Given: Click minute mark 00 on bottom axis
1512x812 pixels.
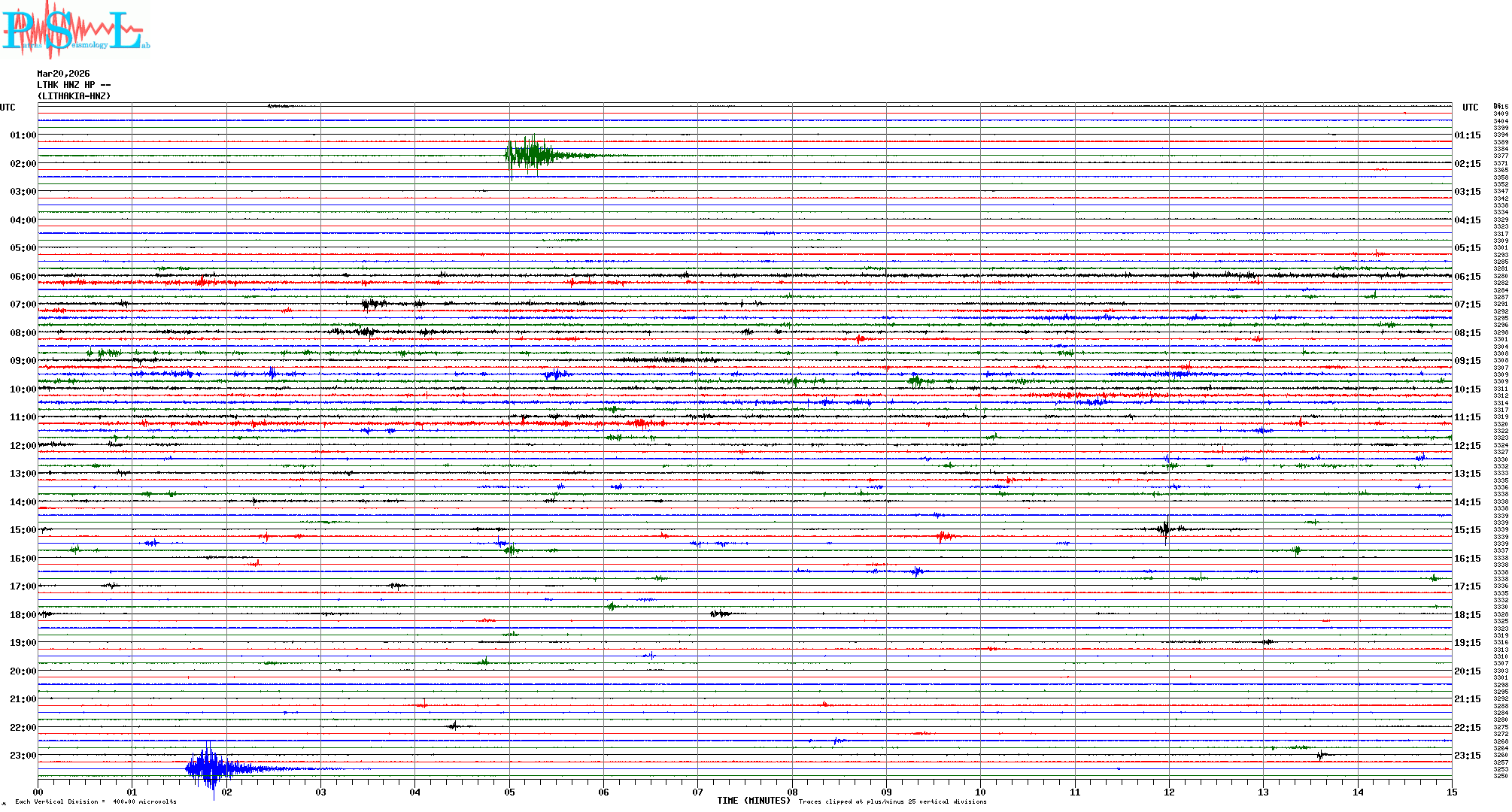Looking at the screenshot, I should point(38,792).
